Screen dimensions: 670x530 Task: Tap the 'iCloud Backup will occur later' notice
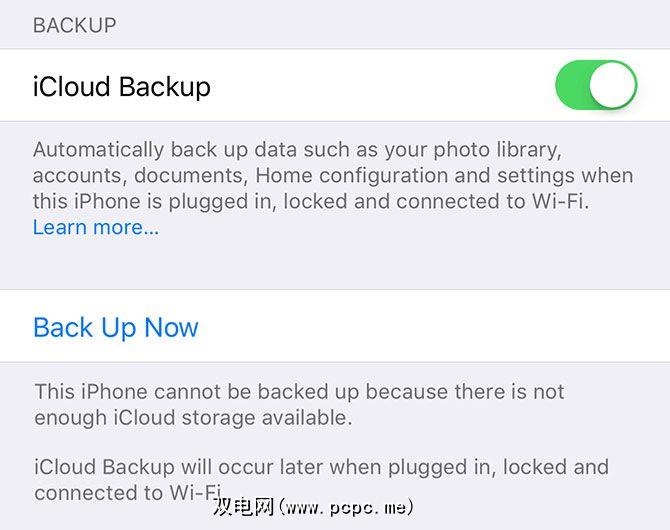tap(321, 467)
